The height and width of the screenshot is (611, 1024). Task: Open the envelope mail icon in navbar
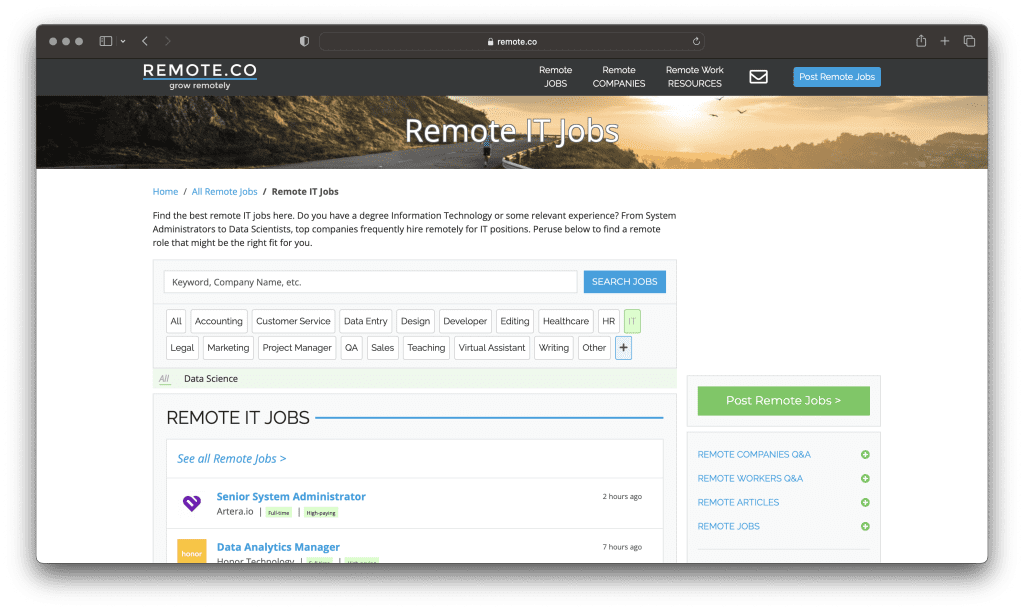point(758,76)
